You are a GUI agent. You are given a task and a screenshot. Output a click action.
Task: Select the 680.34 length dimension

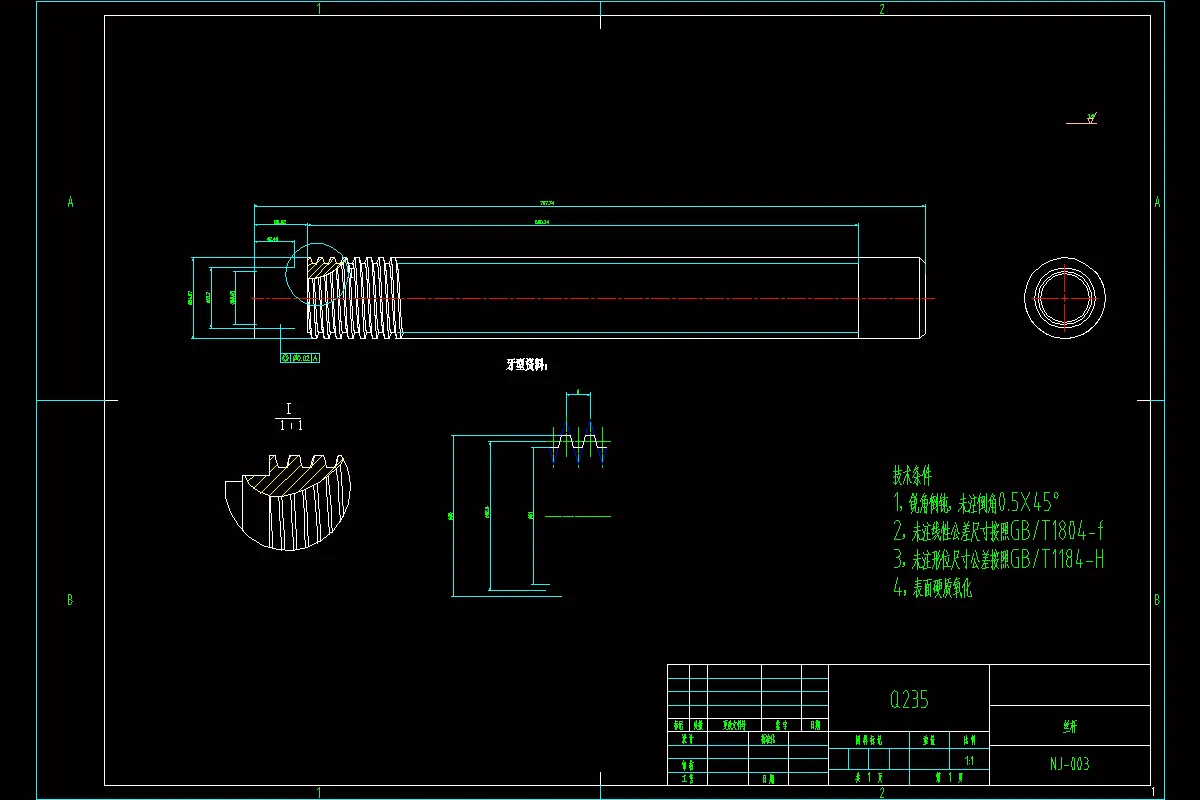coord(541,221)
